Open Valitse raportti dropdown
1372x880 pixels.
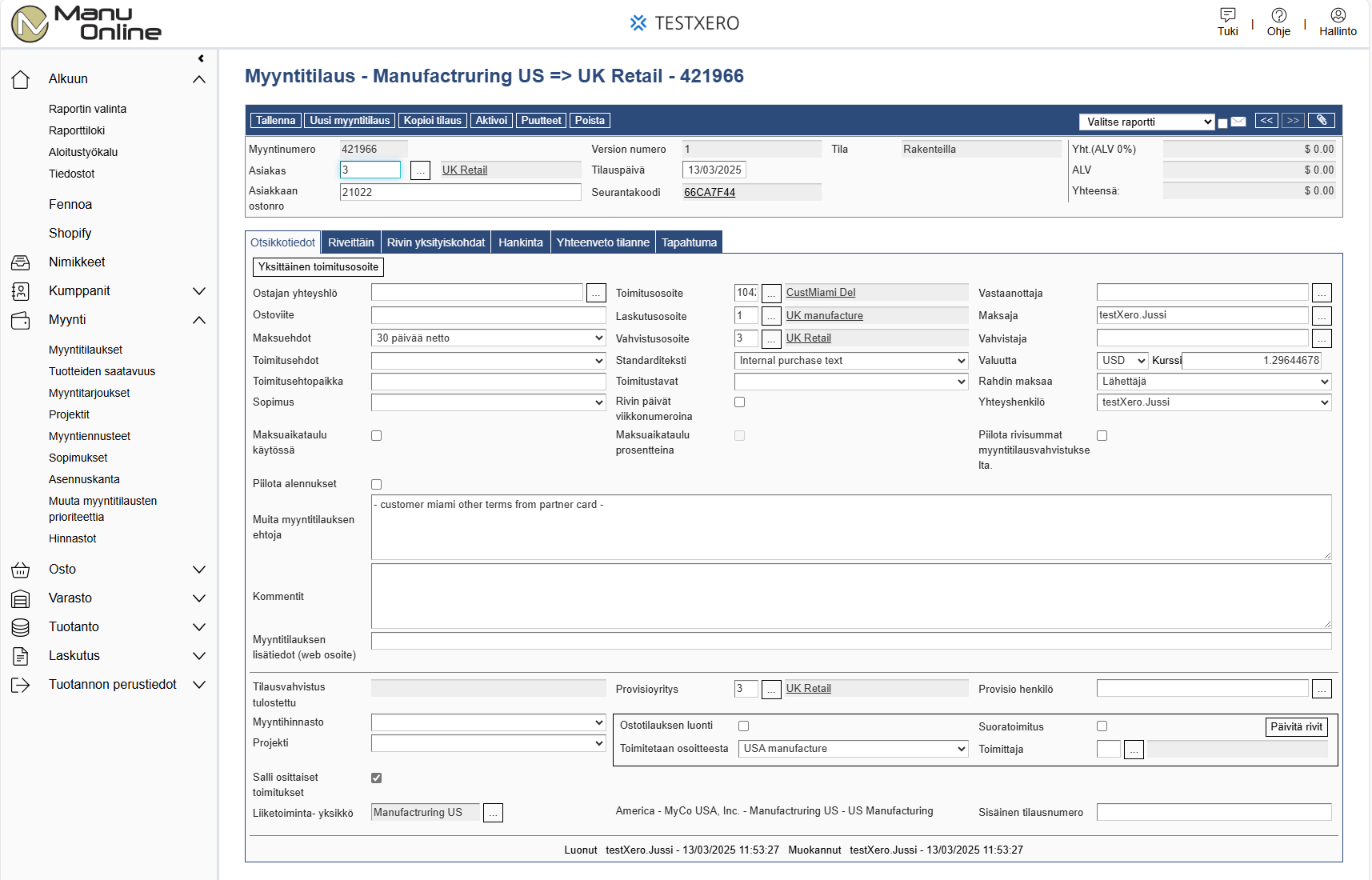point(1147,122)
